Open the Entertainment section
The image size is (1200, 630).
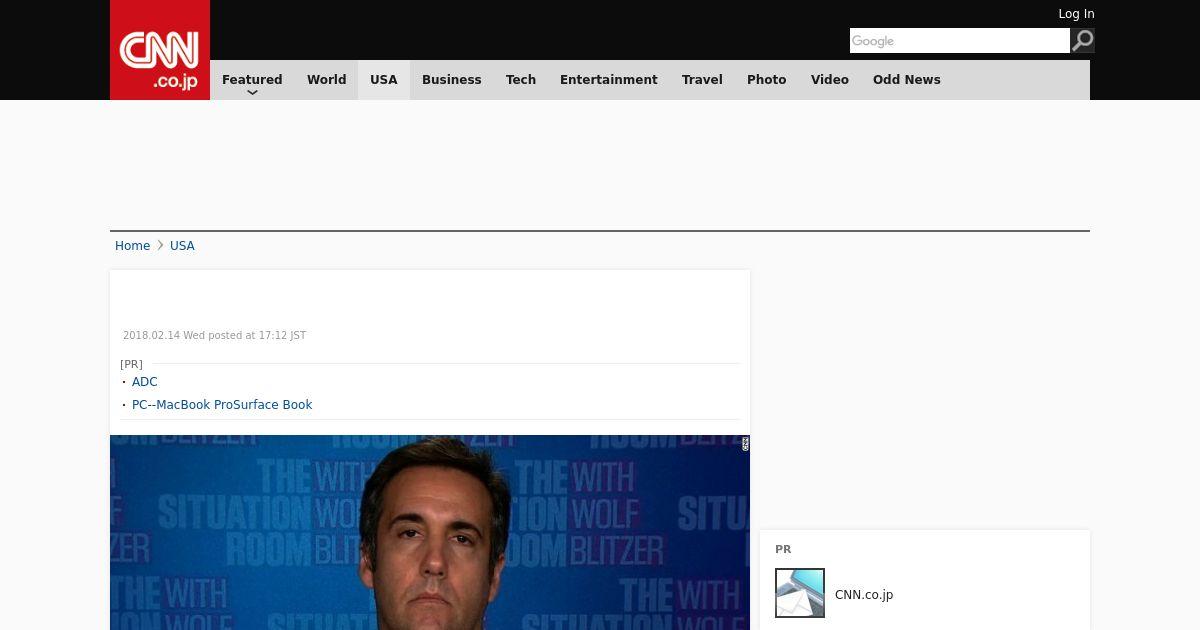pos(609,80)
